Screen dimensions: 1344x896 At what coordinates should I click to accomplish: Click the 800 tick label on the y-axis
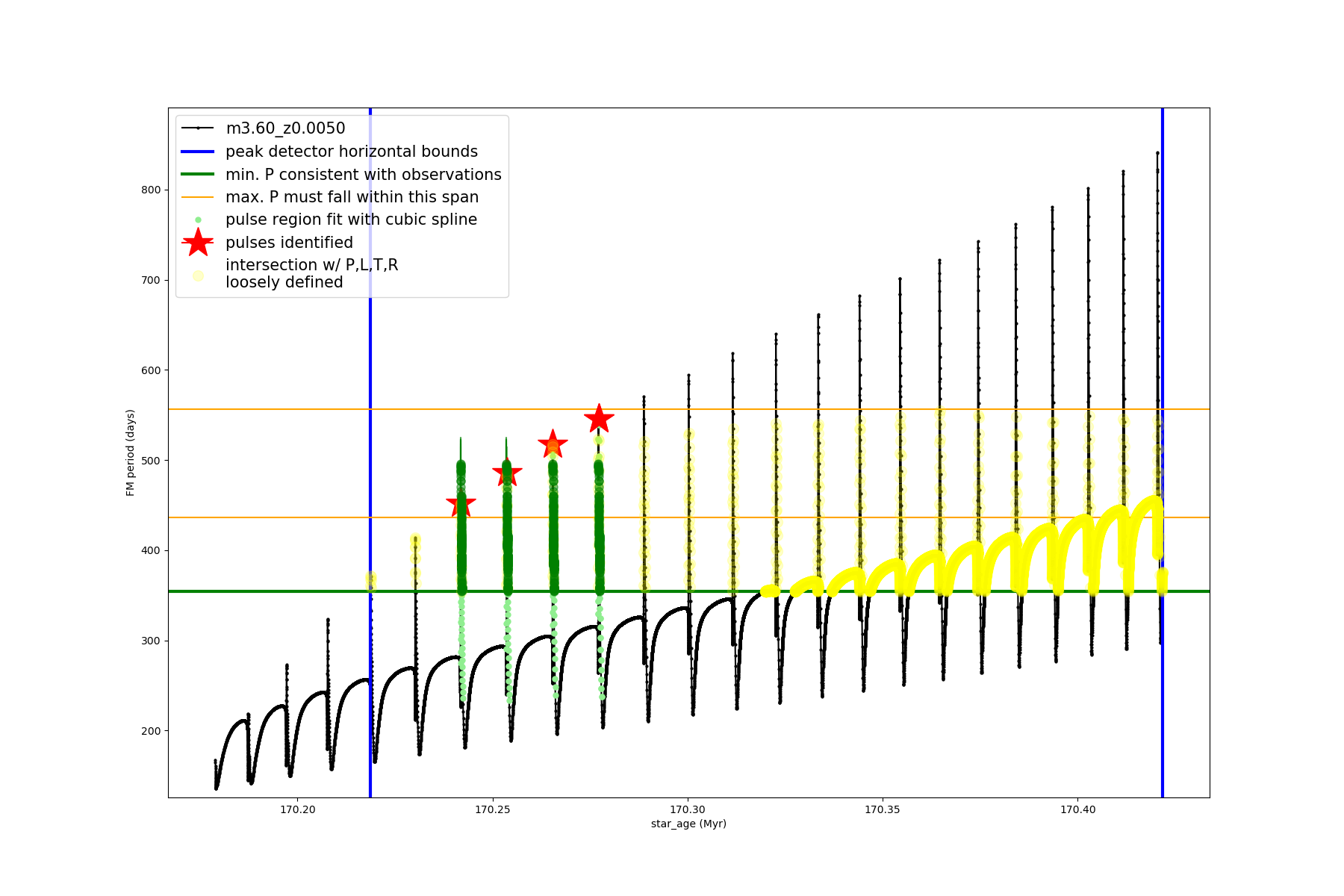tap(151, 190)
